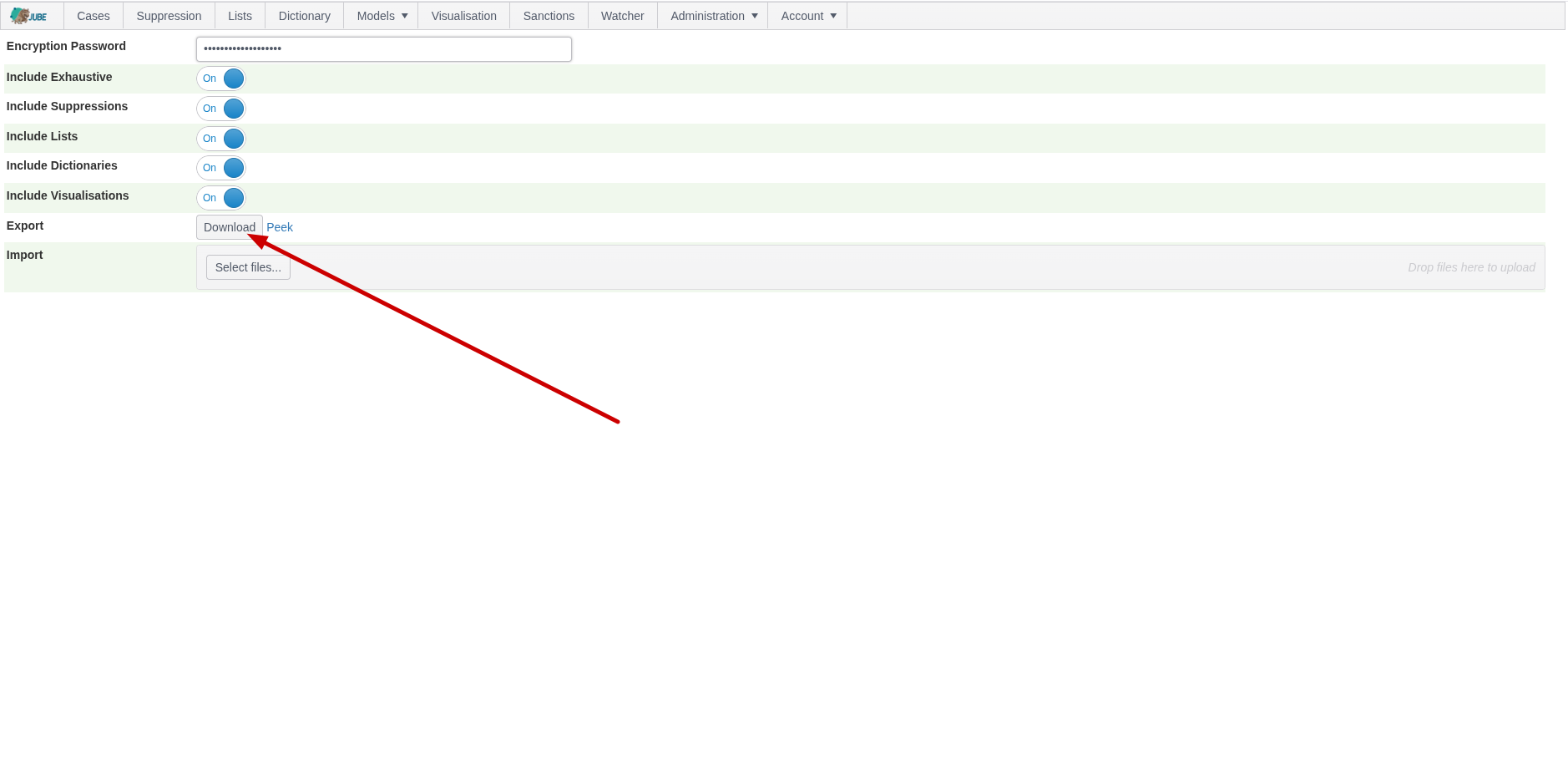Click the 'Include Dictionaries' label
This screenshot has width=1568, height=781.
click(62, 165)
